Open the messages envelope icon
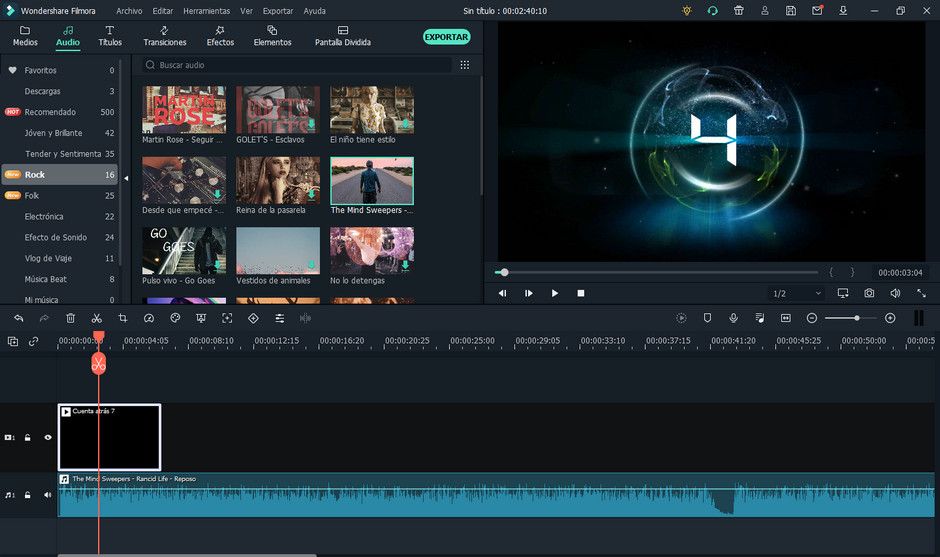The height and width of the screenshot is (557, 940). pyautogui.click(x=817, y=11)
